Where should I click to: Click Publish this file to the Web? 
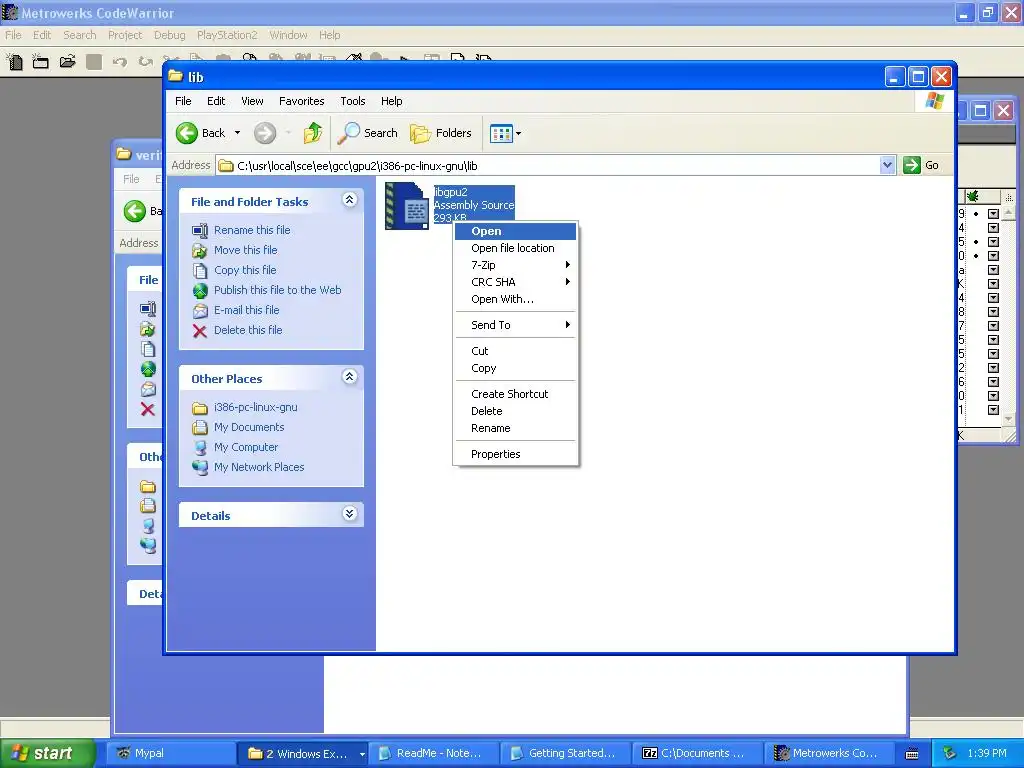[278, 290]
